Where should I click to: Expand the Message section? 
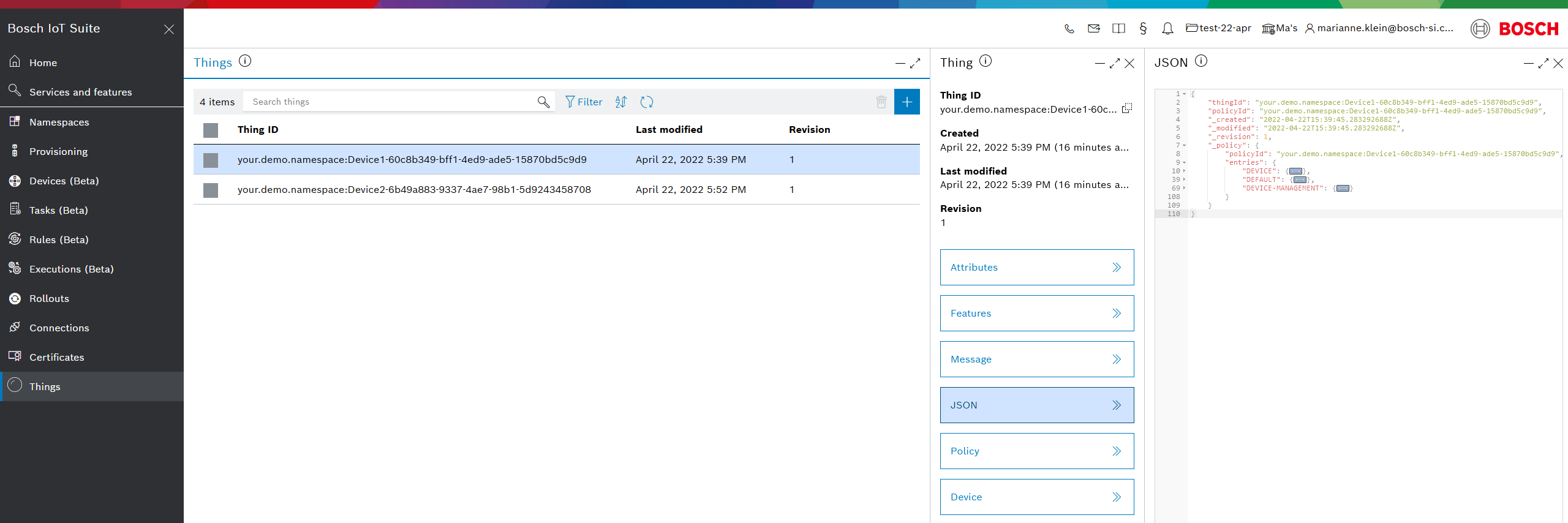coord(1037,359)
